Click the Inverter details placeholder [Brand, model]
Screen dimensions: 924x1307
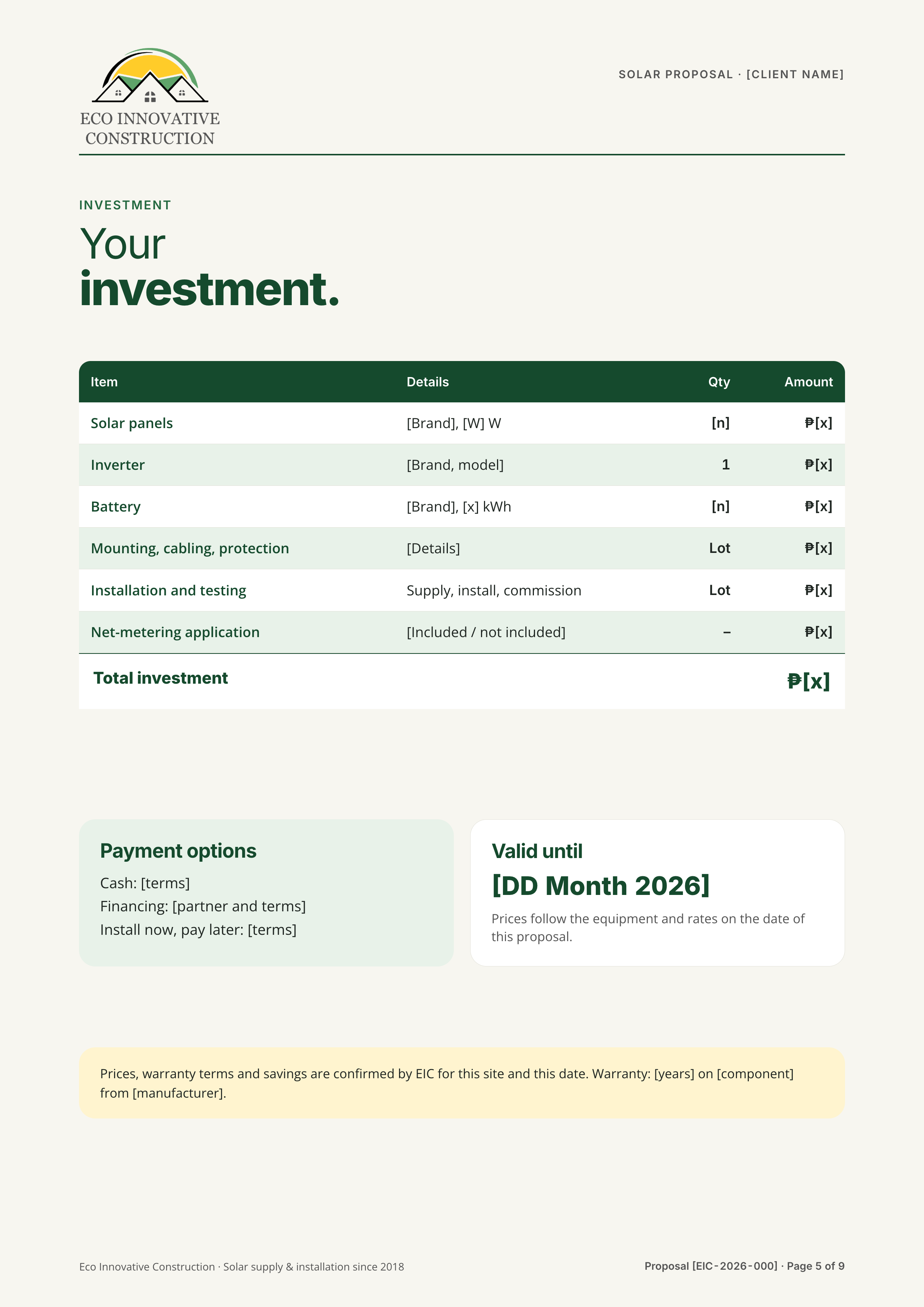[455, 465]
